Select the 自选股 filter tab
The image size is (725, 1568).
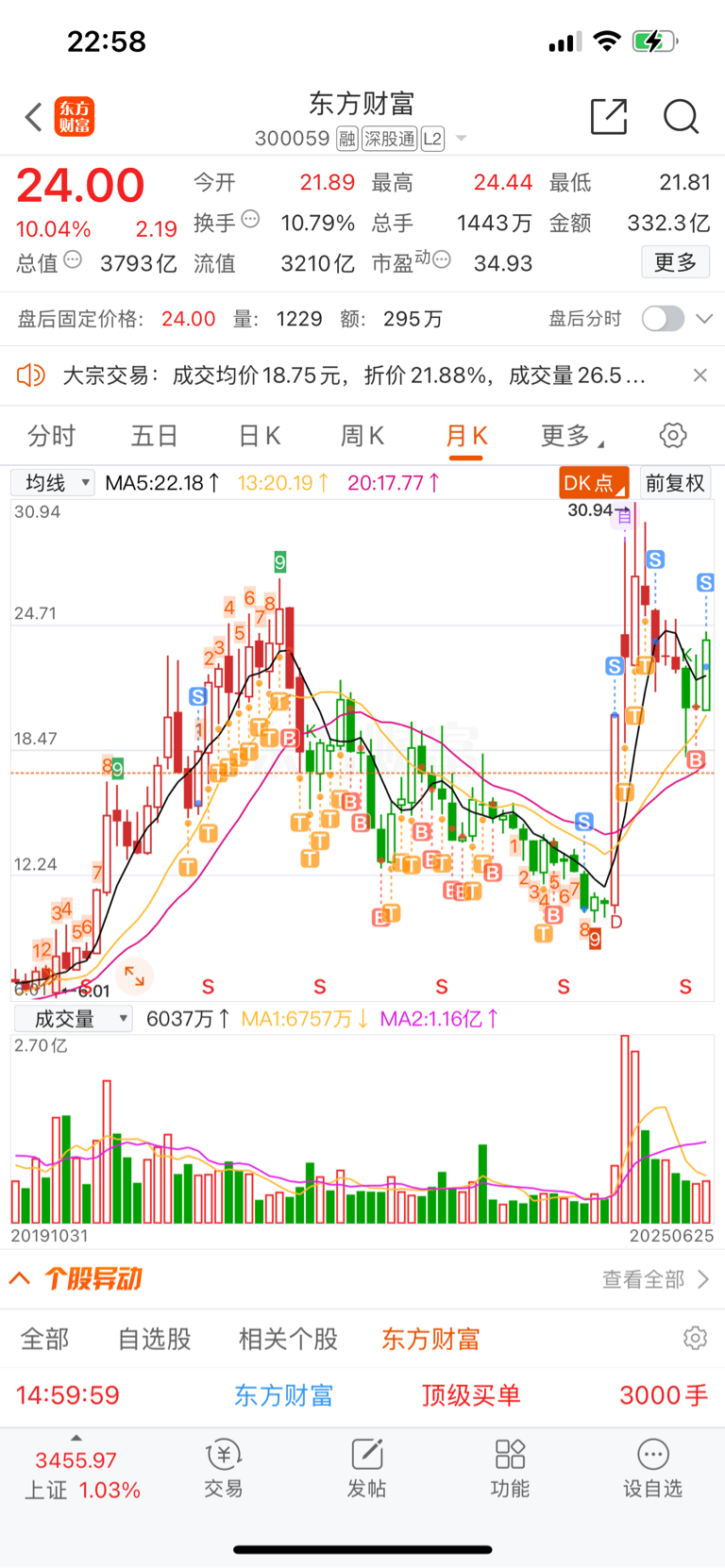155,1339
